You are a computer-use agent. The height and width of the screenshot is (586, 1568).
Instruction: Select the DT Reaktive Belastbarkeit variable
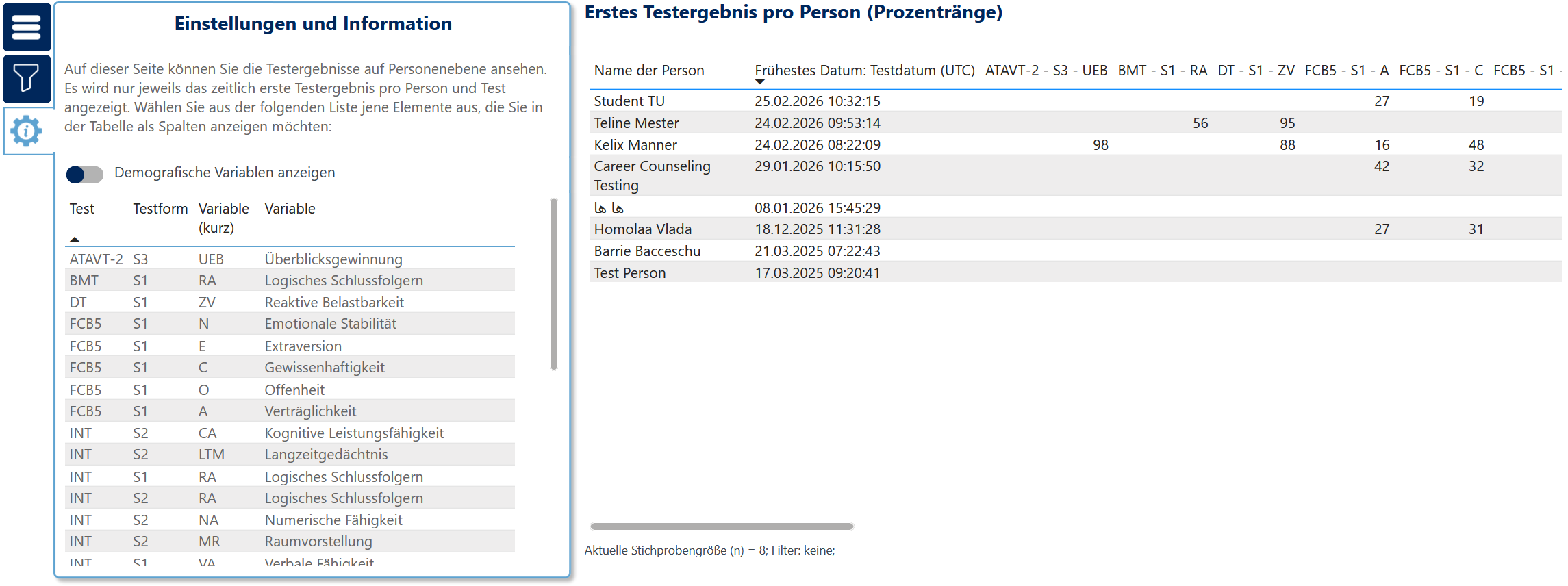tap(333, 303)
